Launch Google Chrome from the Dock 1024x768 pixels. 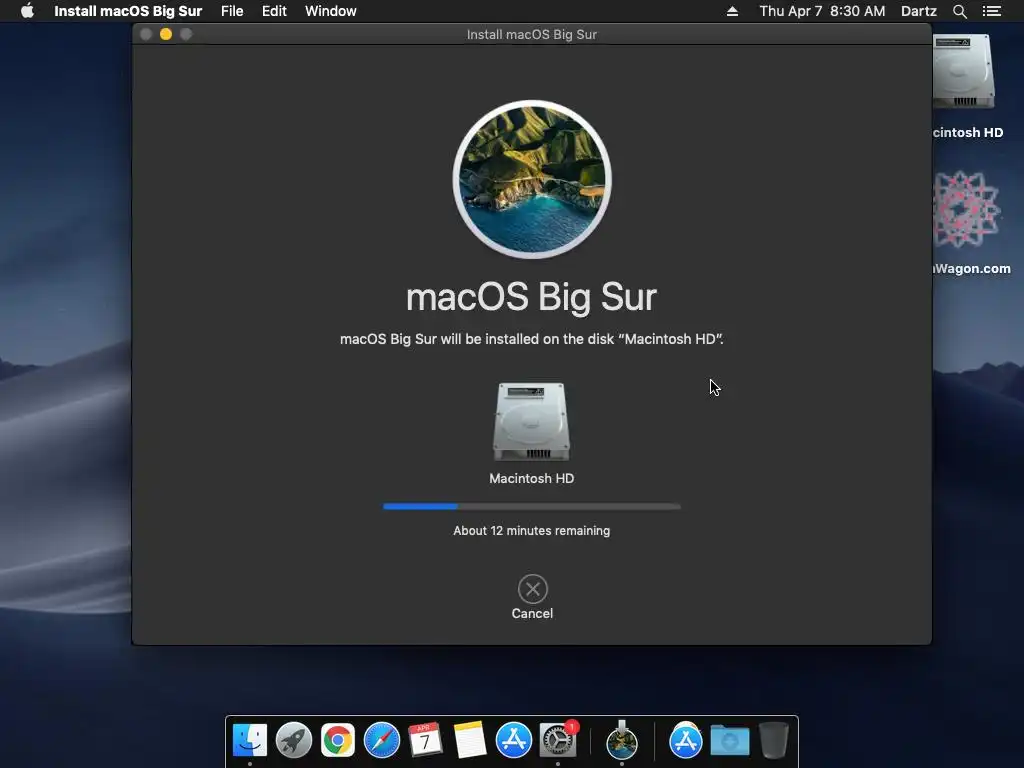(338, 740)
